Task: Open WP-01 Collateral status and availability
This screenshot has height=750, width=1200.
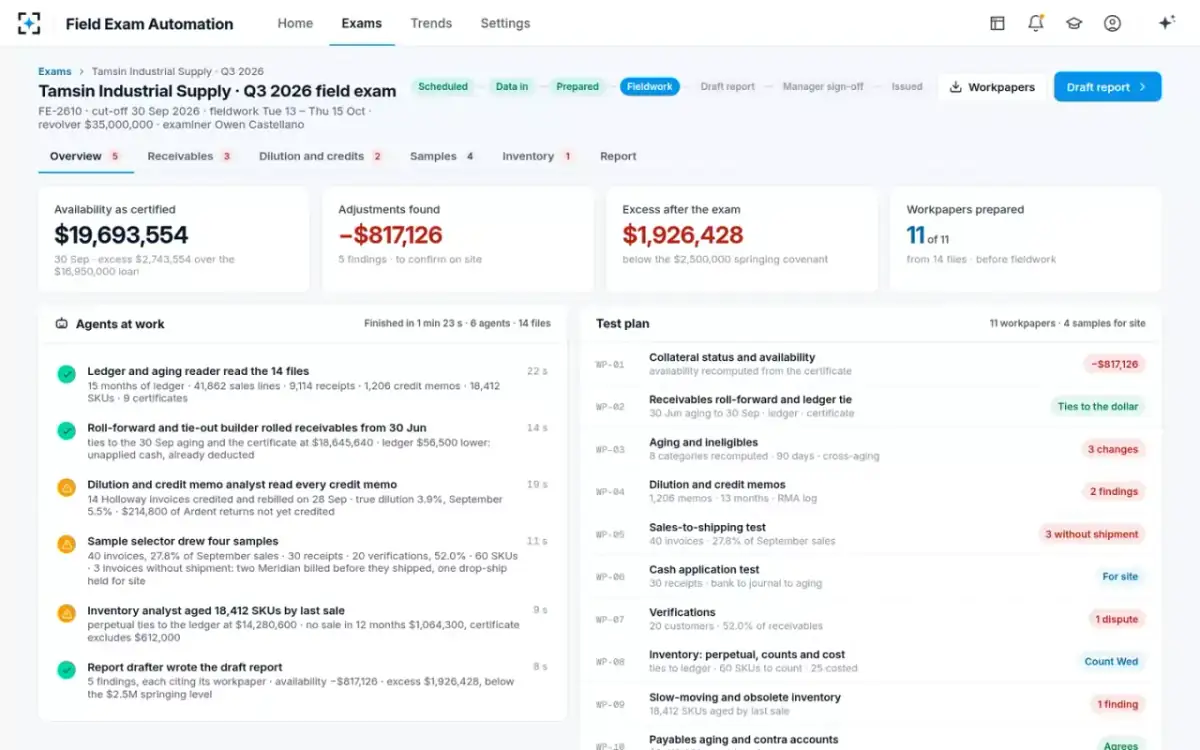Action: coord(870,364)
